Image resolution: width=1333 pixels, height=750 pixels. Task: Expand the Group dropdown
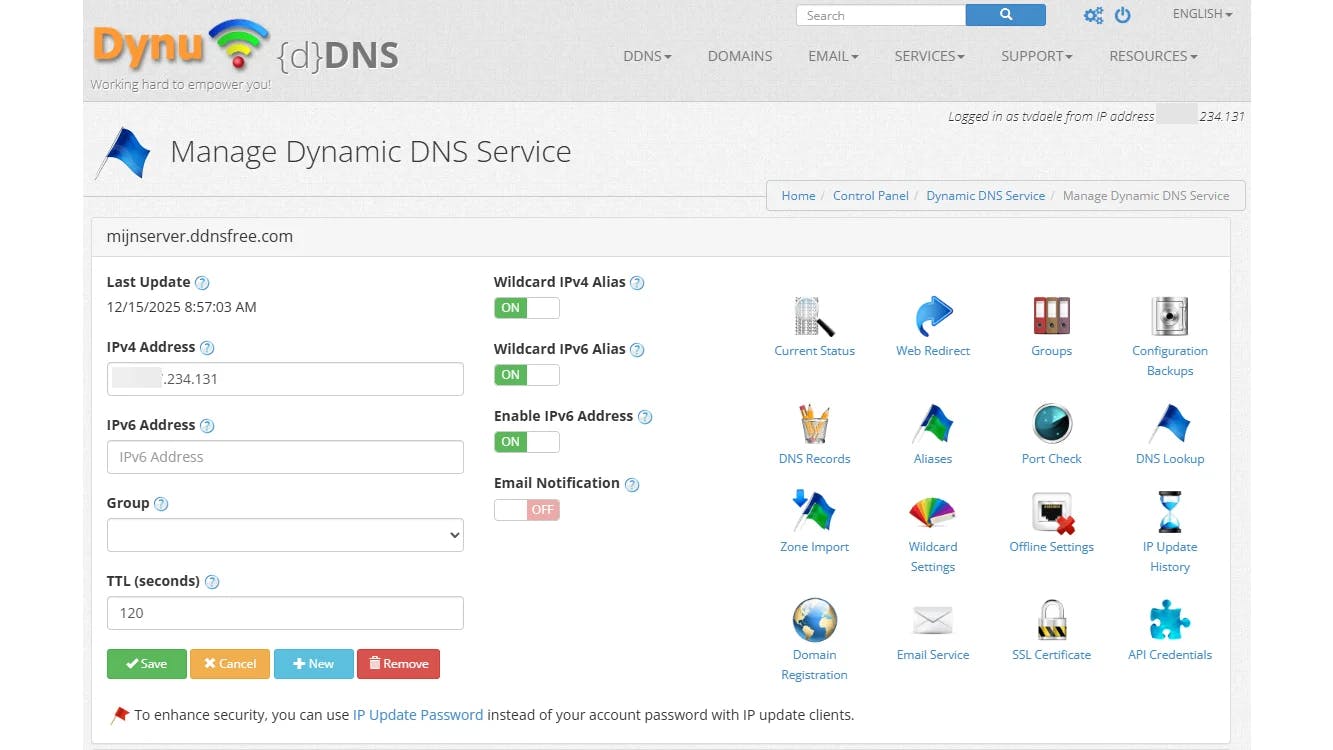[285, 535]
